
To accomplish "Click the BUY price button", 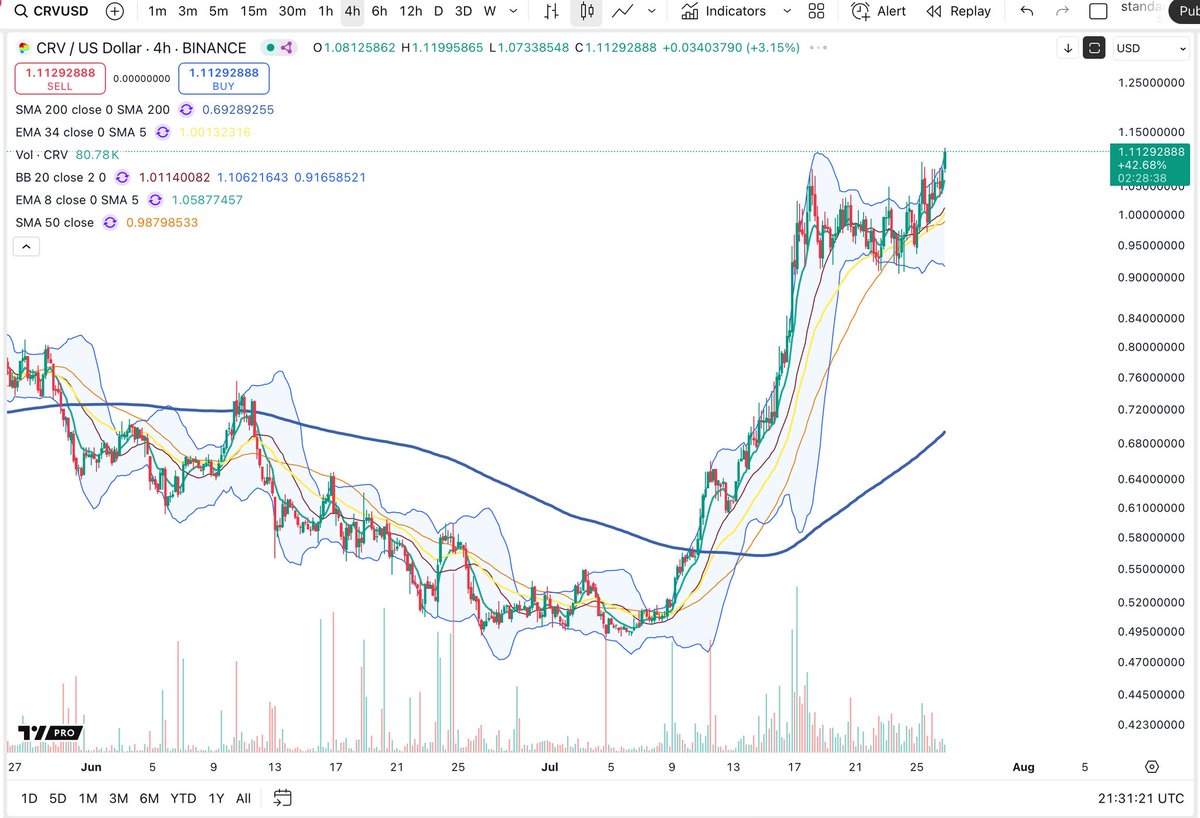I will (223, 78).
